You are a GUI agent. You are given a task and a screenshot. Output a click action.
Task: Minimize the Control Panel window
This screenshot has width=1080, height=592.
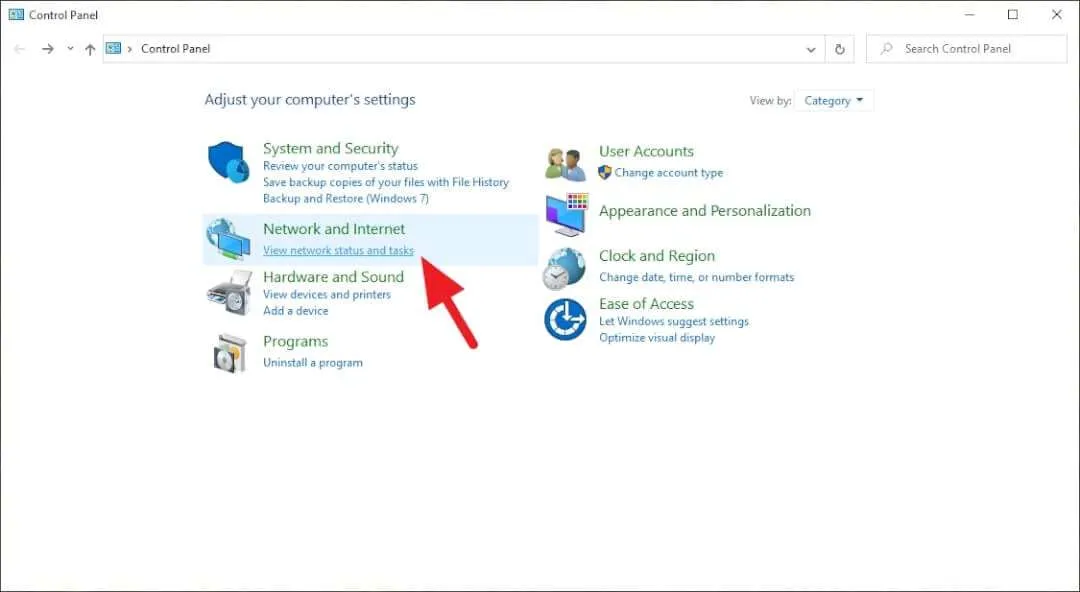coord(970,14)
